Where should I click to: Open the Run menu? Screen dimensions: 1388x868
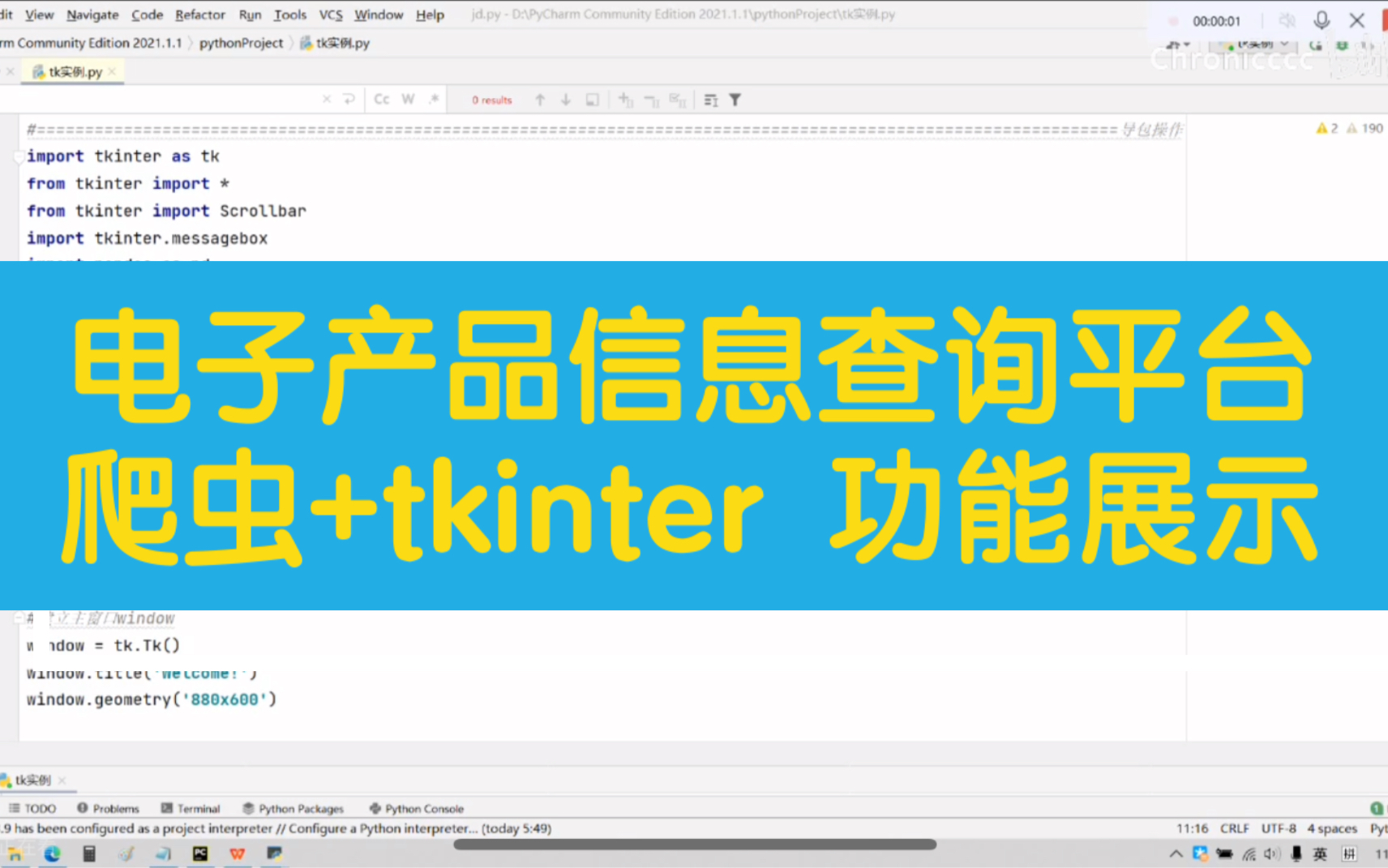tap(249, 14)
